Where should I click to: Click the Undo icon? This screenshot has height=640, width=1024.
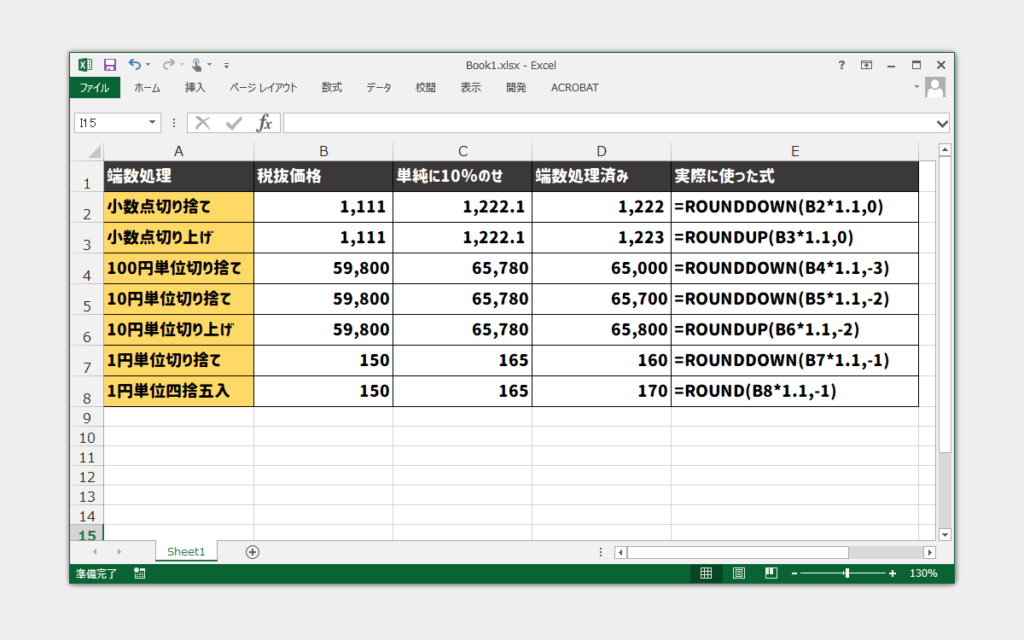click(x=135, y=64)
